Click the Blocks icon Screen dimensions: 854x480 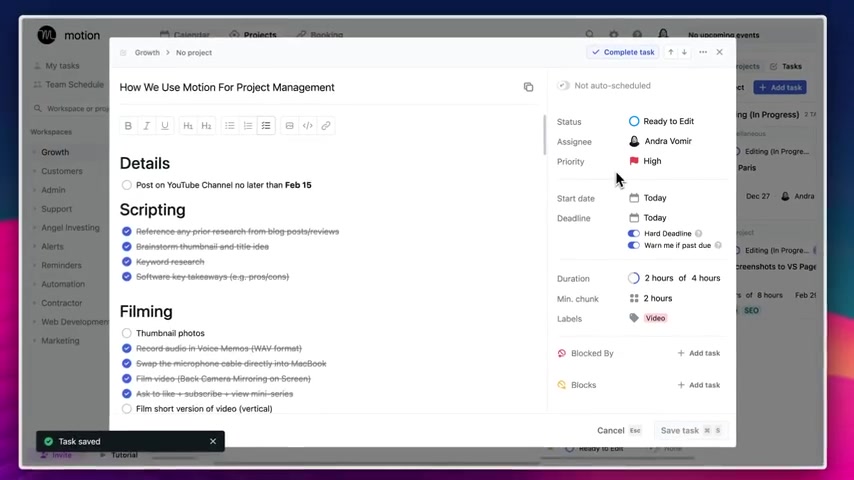pyautogui.click(x=562, y=385)
